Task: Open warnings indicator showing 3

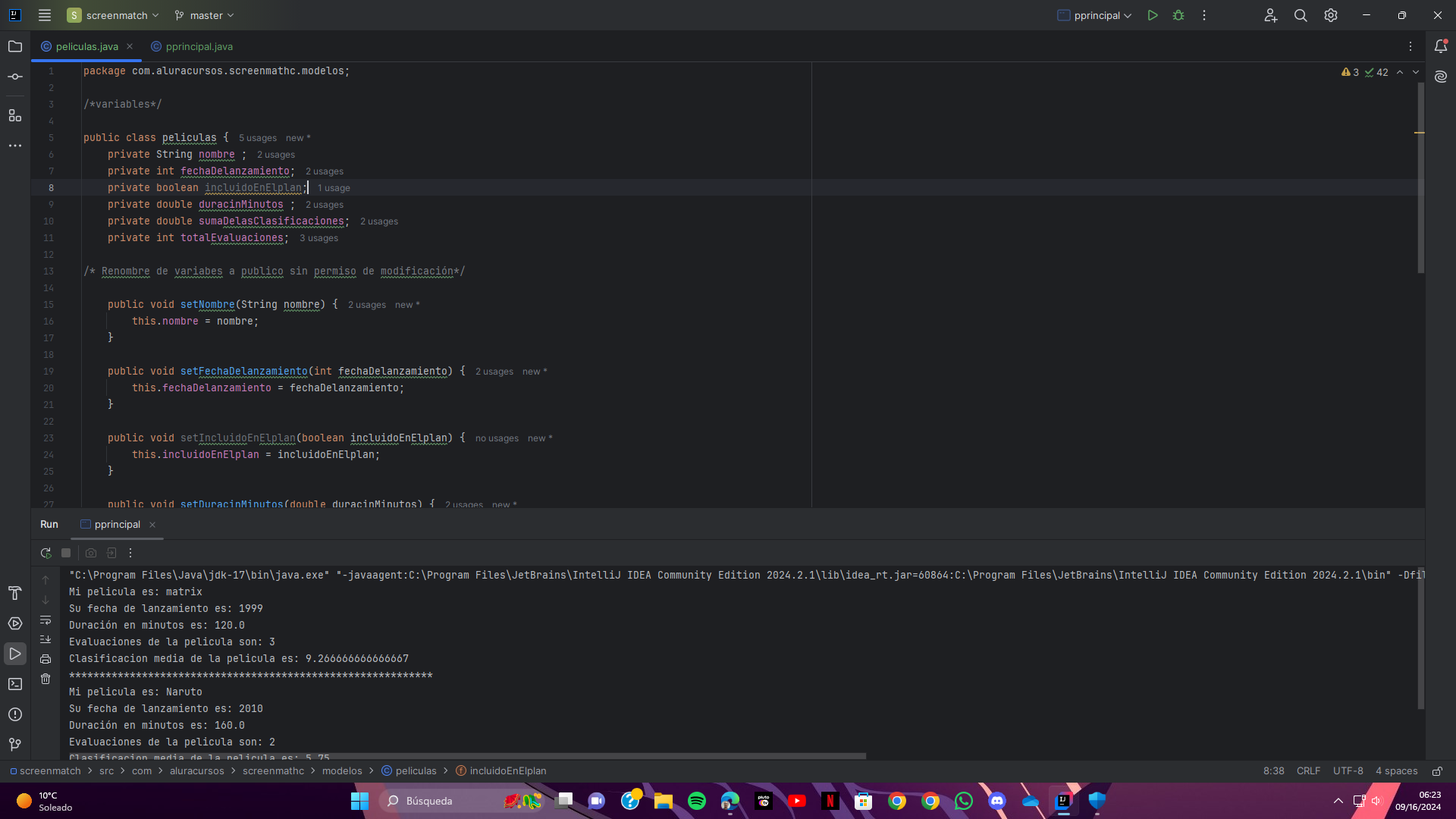Action: point(1350,72)
